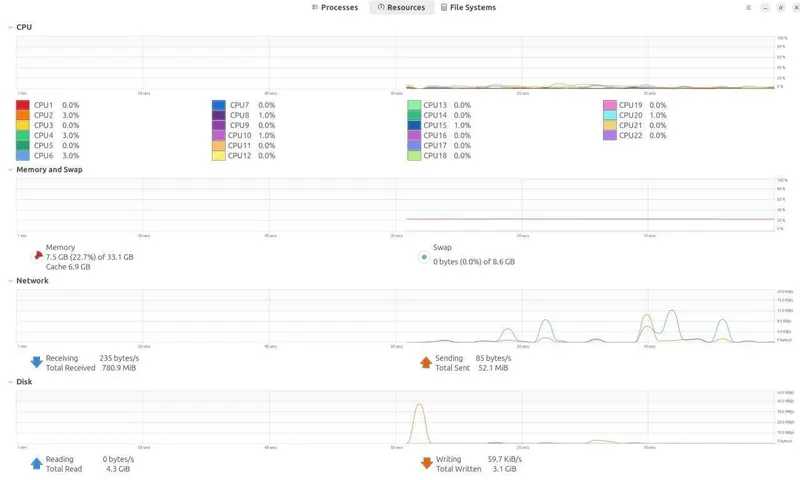Open the CPU7 color swatch
Screen dimensions: 800x480
tap(219, 105)
